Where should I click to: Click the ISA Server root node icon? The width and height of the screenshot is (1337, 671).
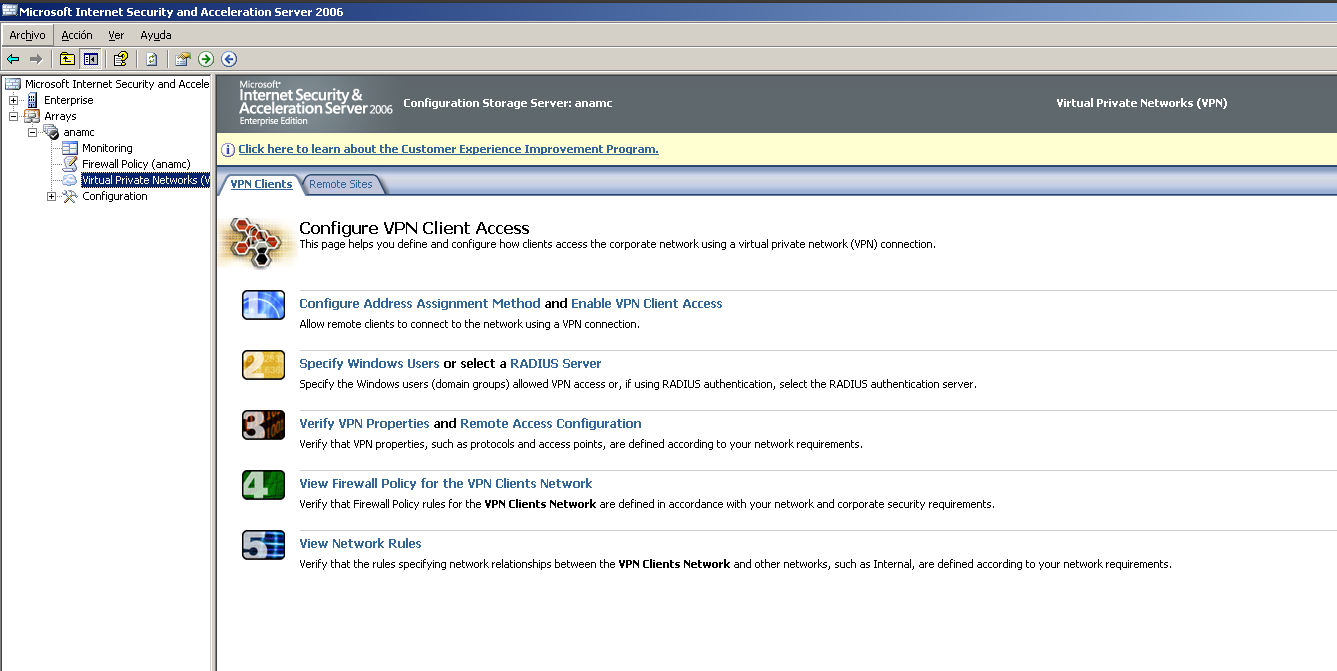tap(13, 84)
